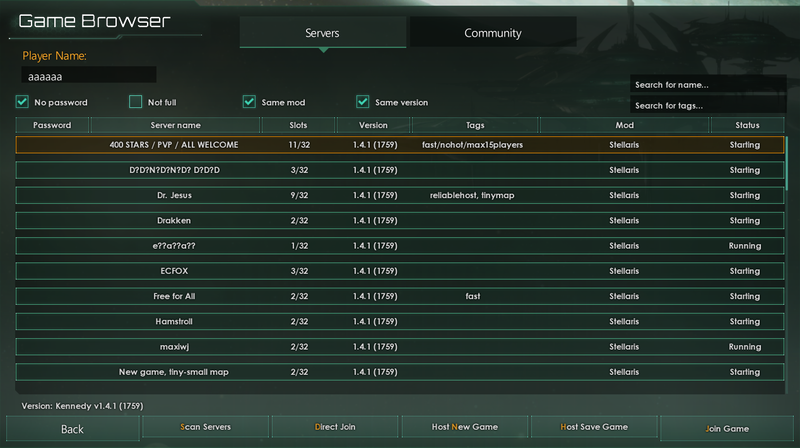Uncheck the Same mod filter
Viewport: 800px width, 448px height.
click(249, 102)
